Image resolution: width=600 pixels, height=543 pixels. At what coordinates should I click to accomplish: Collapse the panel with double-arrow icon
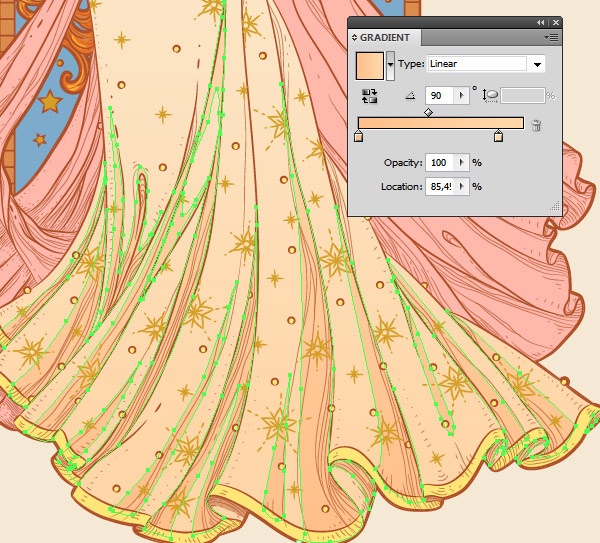(x=541, y=22)
